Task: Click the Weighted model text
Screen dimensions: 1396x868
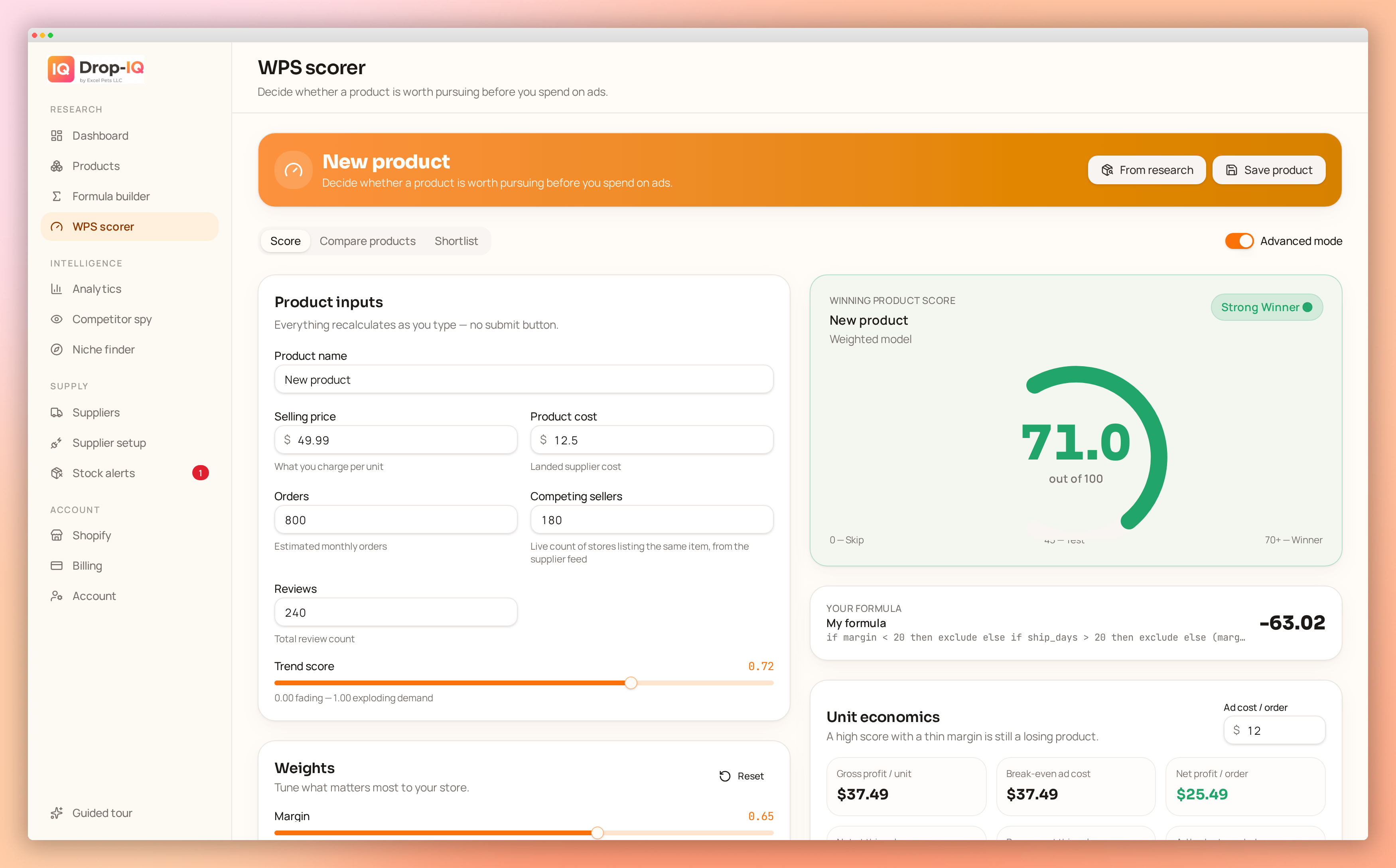Action: (870, 339)
